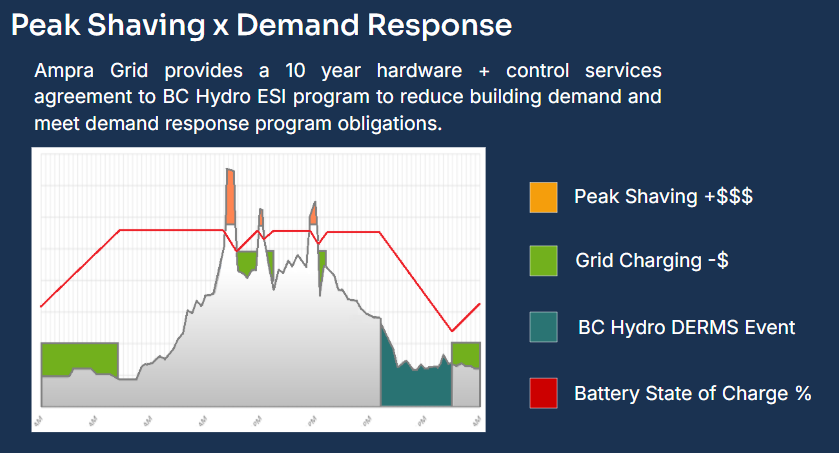Click the red line's lowest dip near right side
This screenshot has width=839, height=453.
pyautogui.click(x=453, y=330)
